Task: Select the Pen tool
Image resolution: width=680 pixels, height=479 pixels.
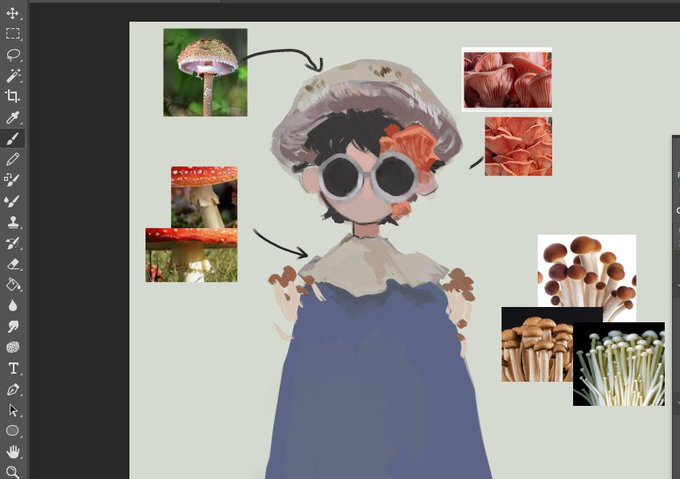Action: click(x=13, y=389)
